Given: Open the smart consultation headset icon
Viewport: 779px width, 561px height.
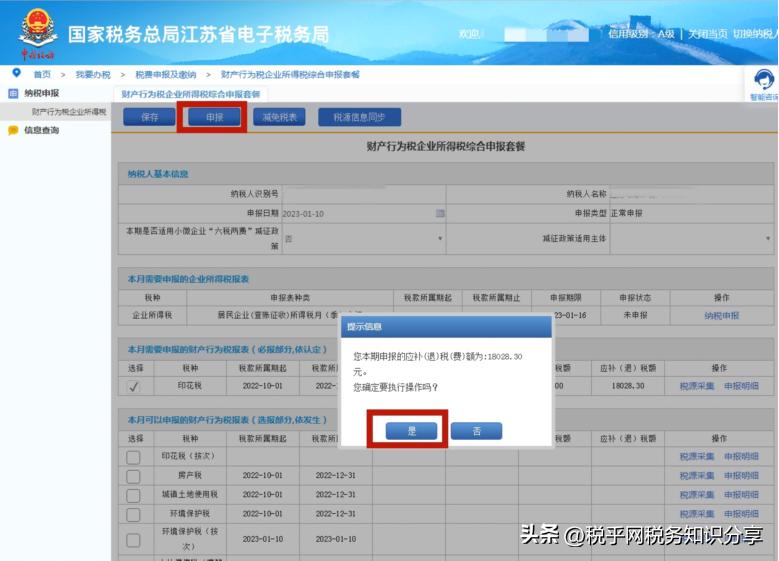Looking at the screenshot, I should (764, 80).
